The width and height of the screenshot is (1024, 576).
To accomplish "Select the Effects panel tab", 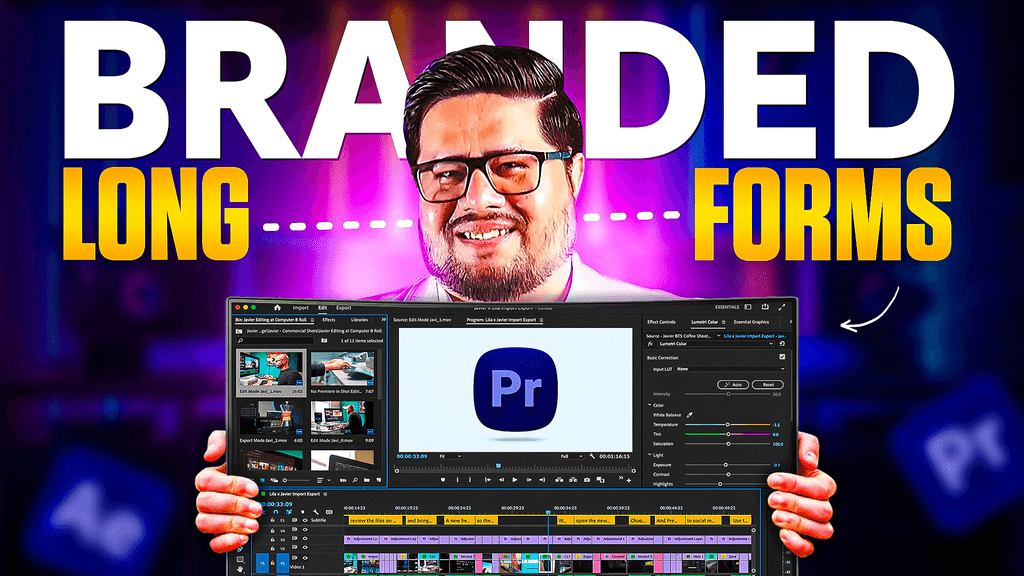I will point(328,320).
